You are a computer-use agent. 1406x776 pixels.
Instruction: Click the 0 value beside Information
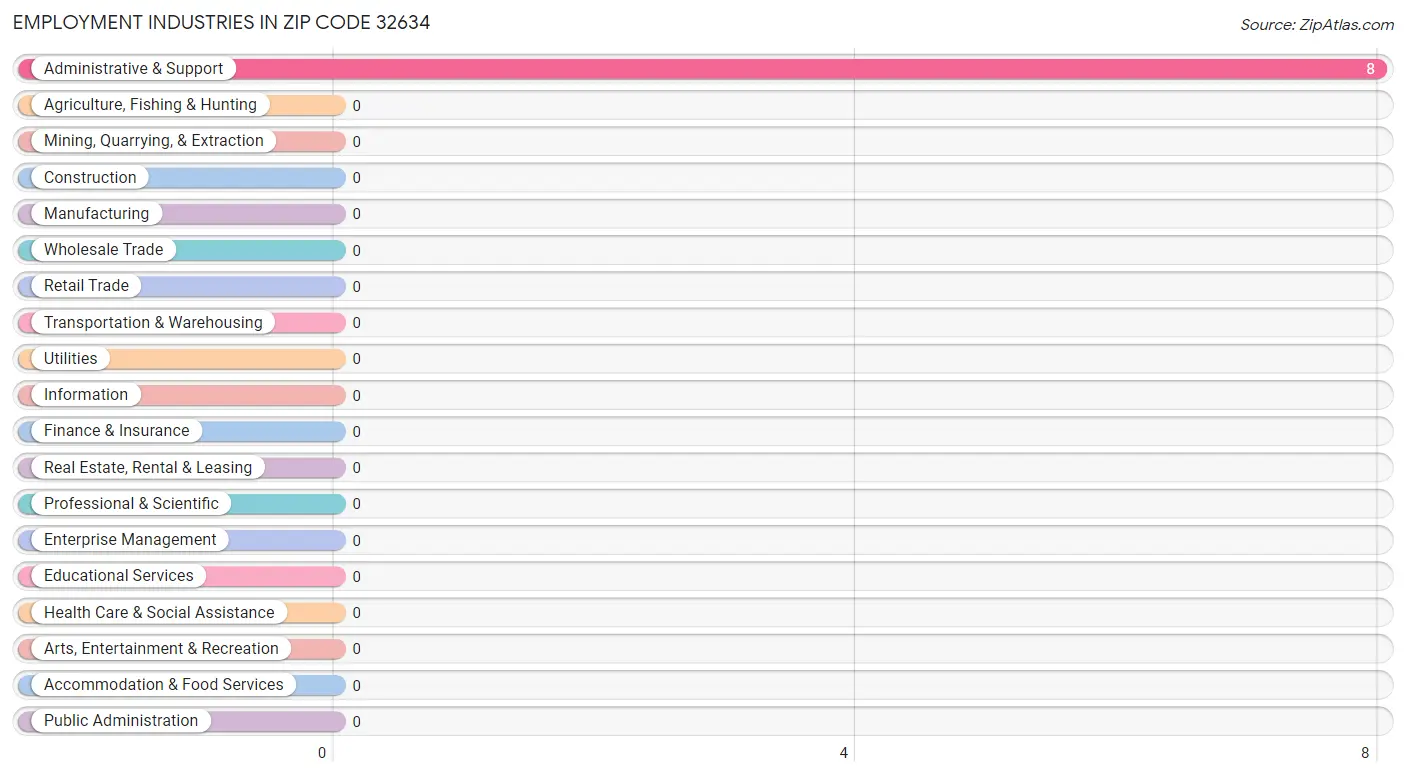(356, 396)
